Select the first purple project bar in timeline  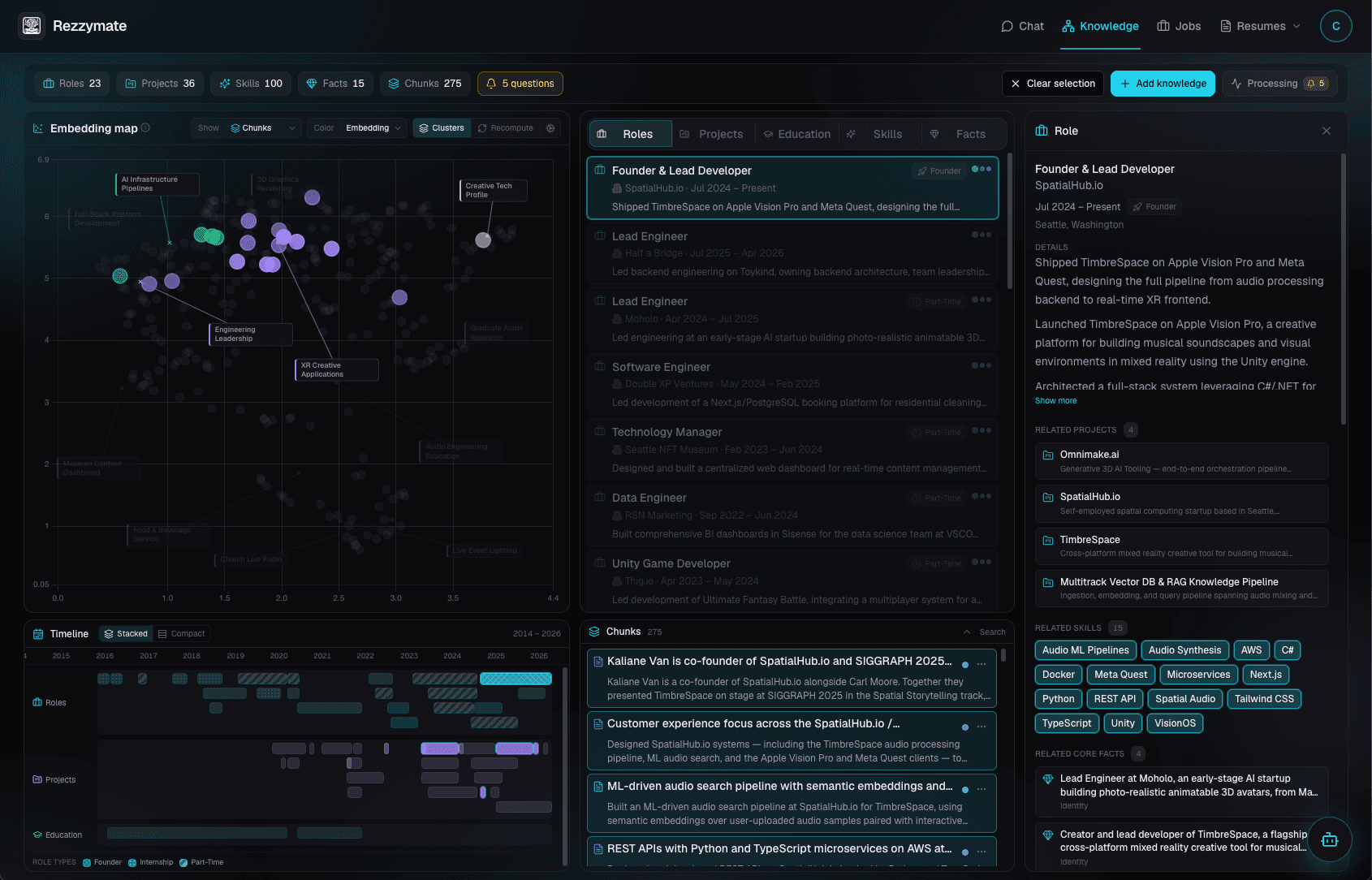[441, 748]
